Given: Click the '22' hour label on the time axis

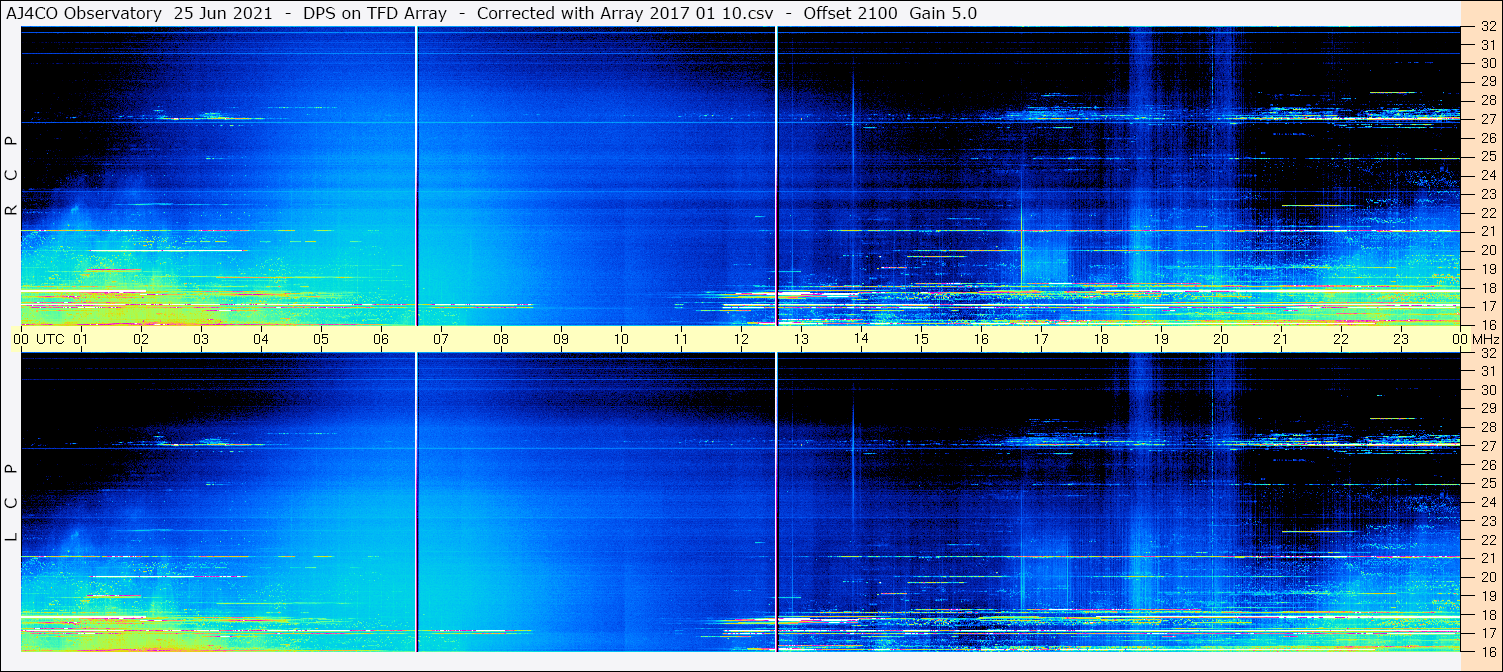Looking at the screenshot, I should point(1341,339).
